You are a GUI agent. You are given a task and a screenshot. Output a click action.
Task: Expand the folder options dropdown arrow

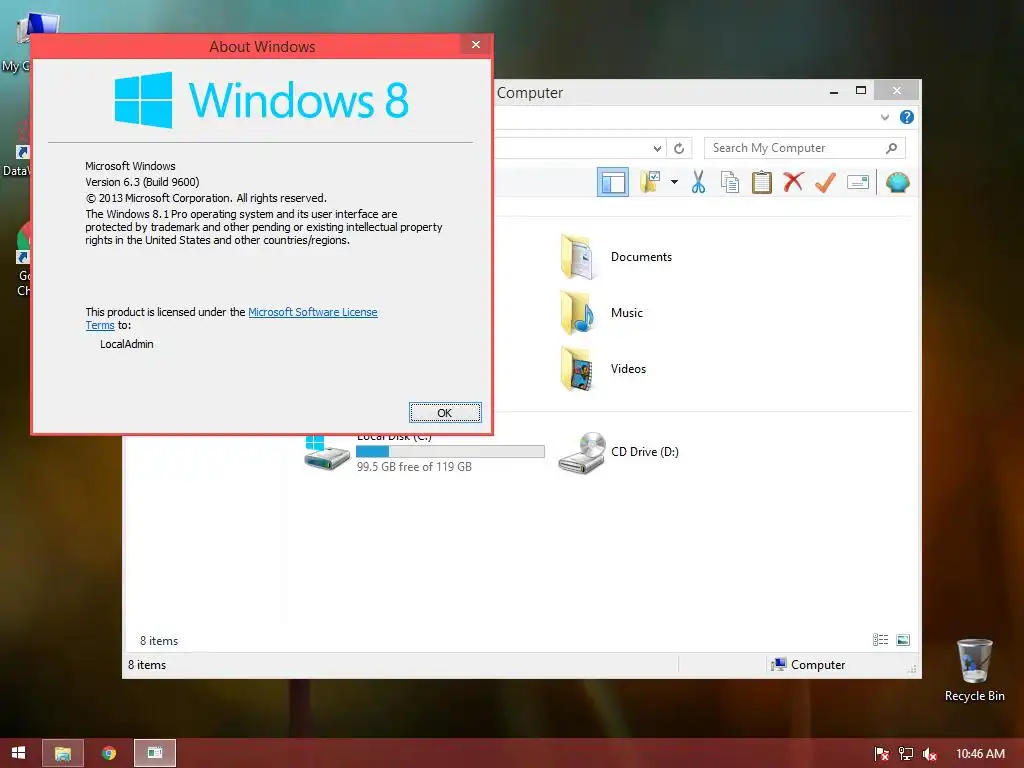point(674,182)
